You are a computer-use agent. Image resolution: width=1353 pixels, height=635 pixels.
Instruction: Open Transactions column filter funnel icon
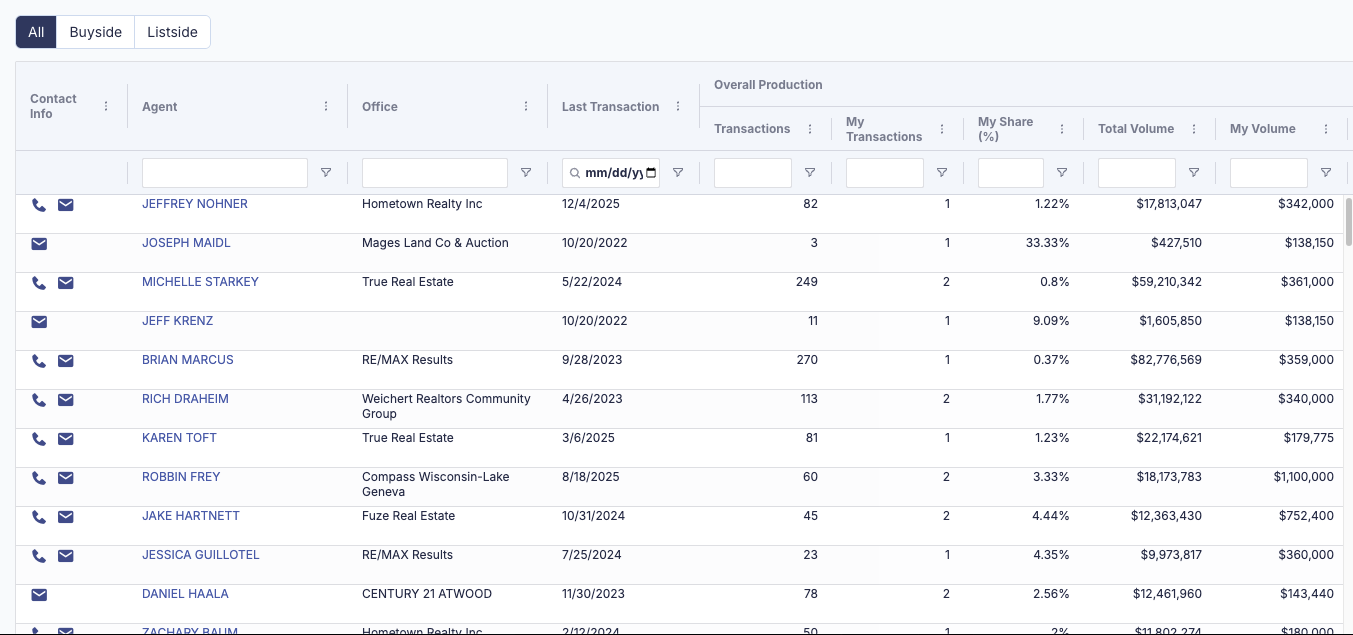[x=810, y=173]
